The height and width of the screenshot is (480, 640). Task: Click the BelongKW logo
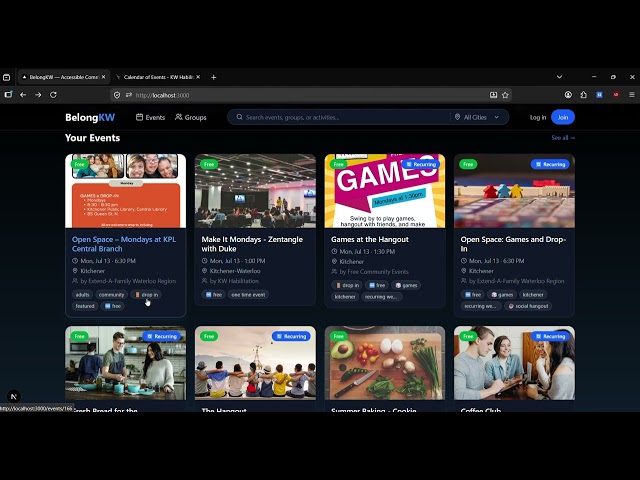pos(90,118)
